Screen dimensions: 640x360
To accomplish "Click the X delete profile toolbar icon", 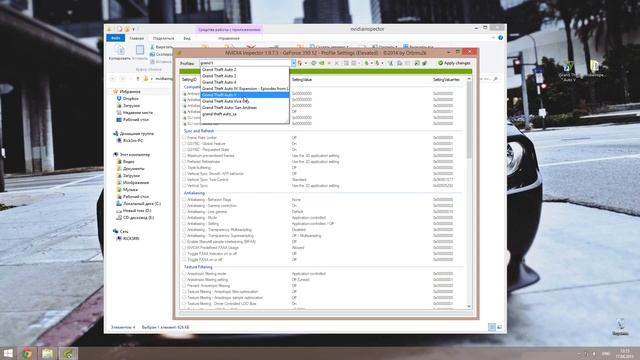I will [x=337, y=63].
